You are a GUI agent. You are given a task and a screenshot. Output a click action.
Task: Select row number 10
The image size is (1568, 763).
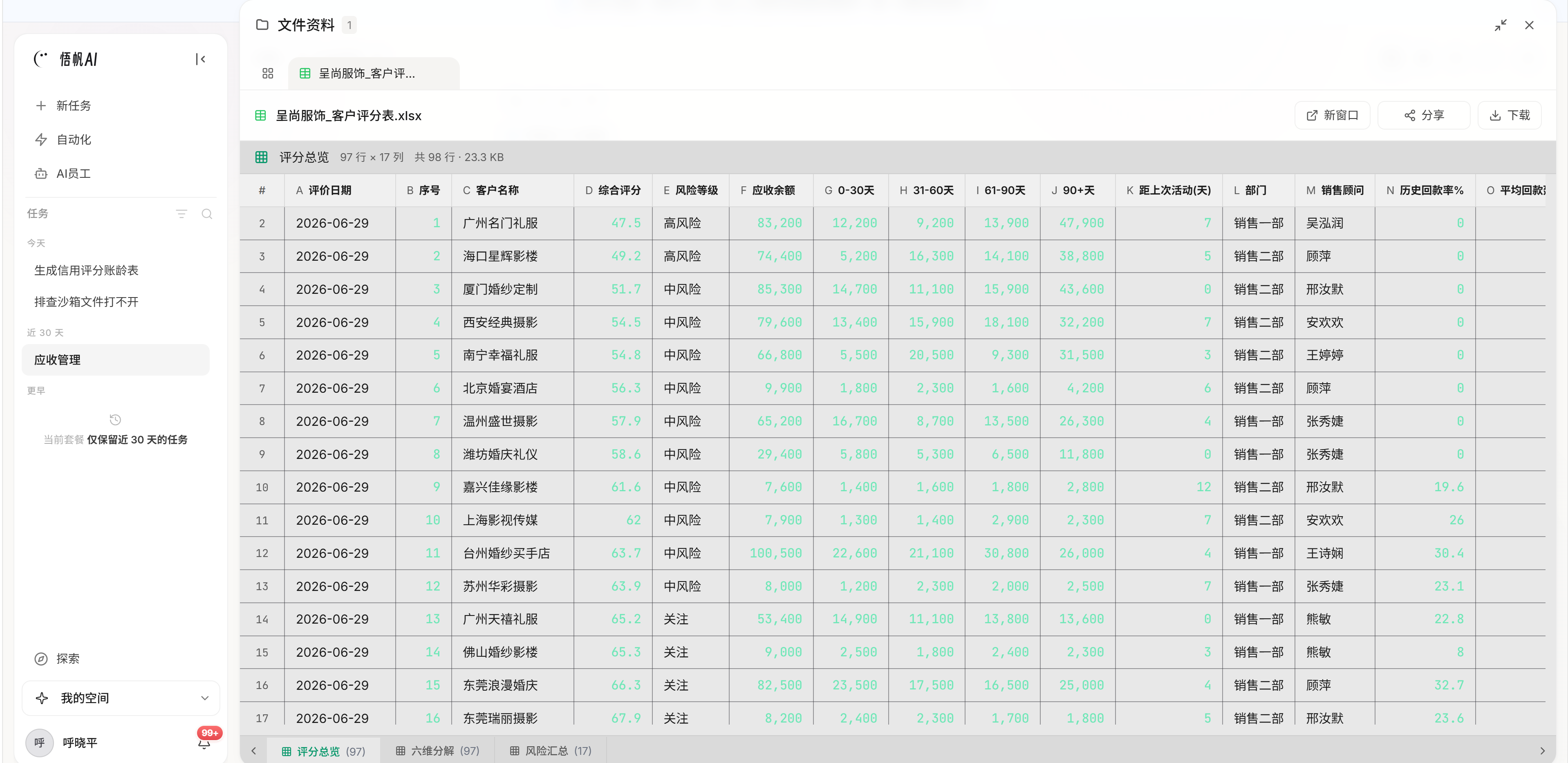262,488
